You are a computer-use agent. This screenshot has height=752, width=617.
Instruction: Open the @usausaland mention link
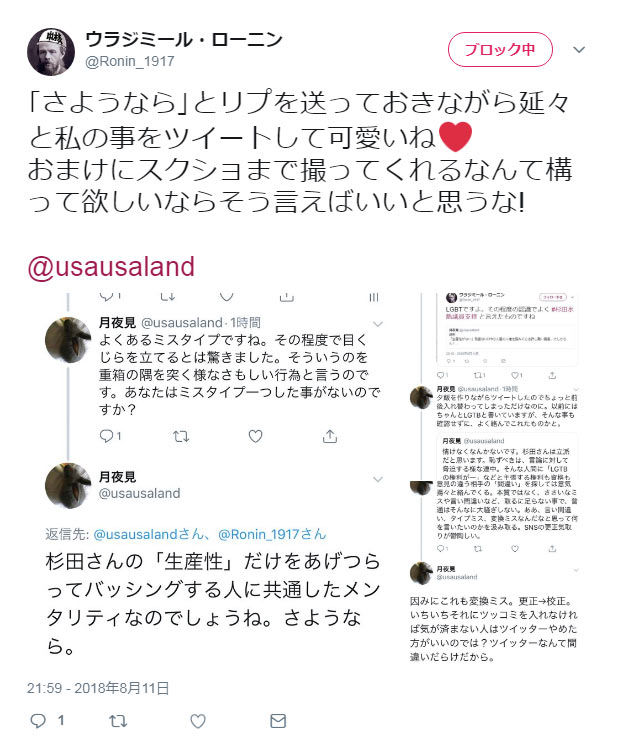pos(111,267)
